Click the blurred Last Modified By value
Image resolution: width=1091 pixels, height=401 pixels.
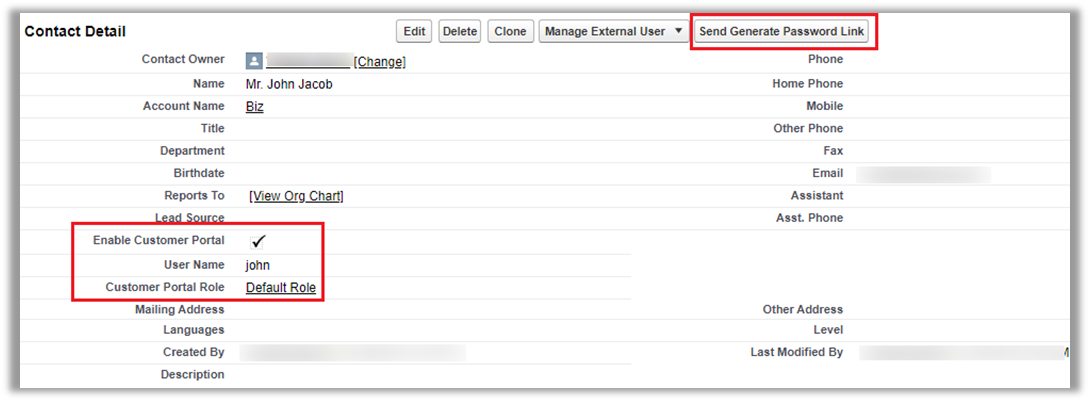(x=960, y=353)
